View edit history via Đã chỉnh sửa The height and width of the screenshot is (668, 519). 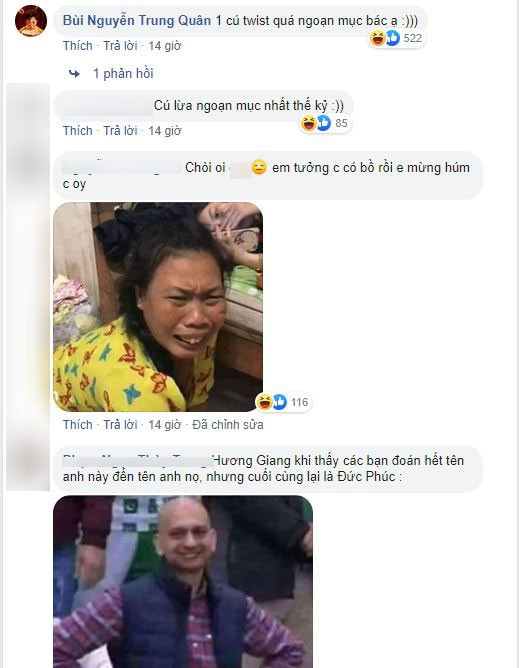click(228, 425)
